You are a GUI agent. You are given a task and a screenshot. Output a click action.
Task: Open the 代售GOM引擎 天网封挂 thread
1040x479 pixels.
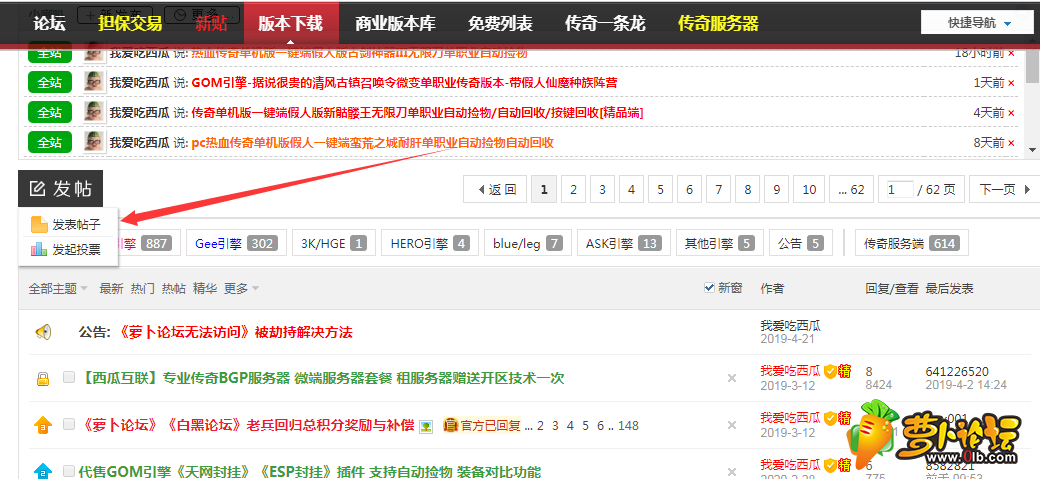point(310,472)
